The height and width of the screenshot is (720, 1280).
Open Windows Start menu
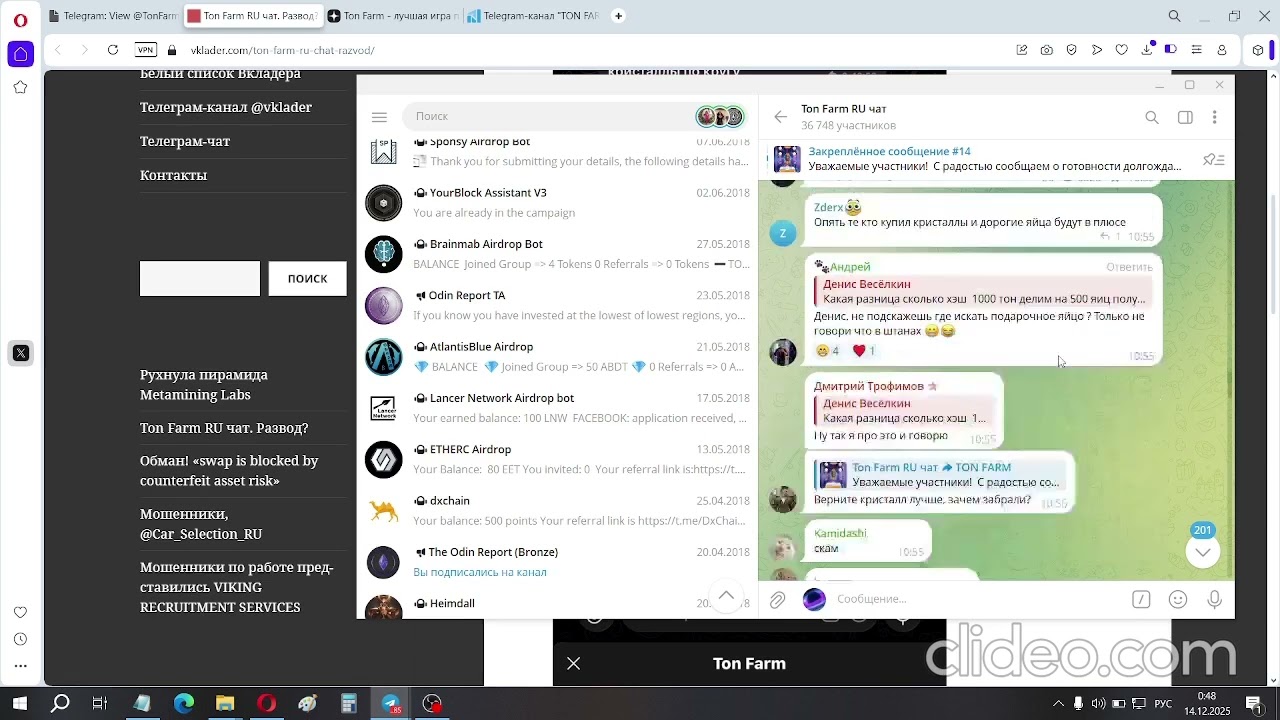pos(19,704)
